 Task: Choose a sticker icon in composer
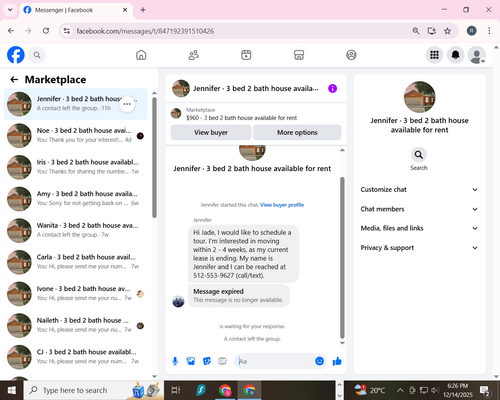[207, 361]
